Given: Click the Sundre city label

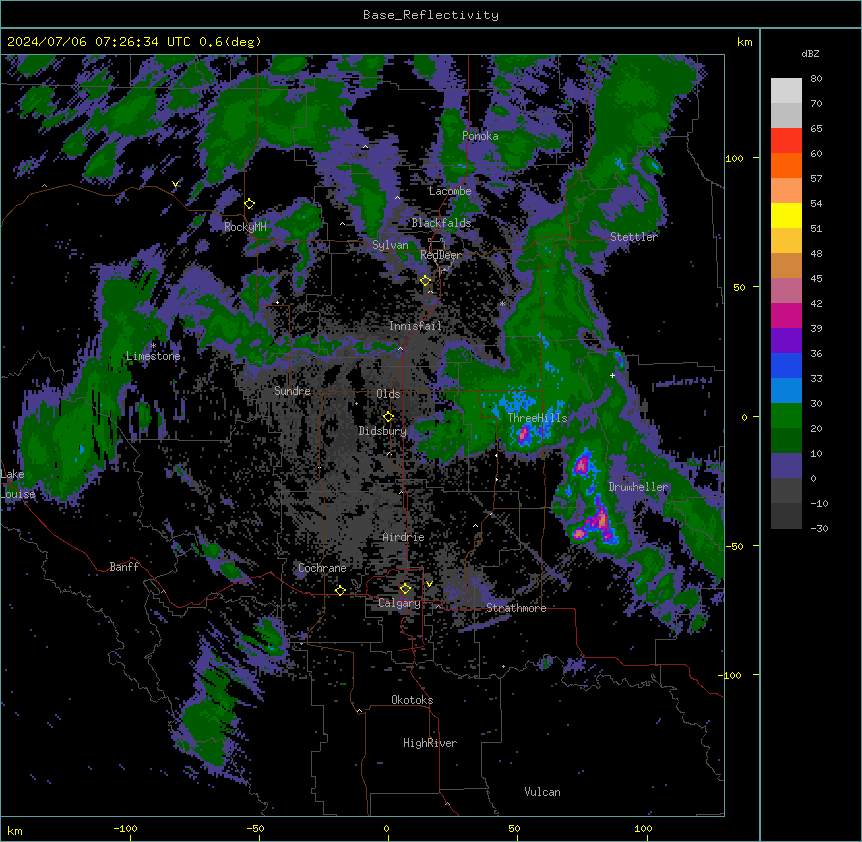Looking at the screenshot, I should coord(292,391).
